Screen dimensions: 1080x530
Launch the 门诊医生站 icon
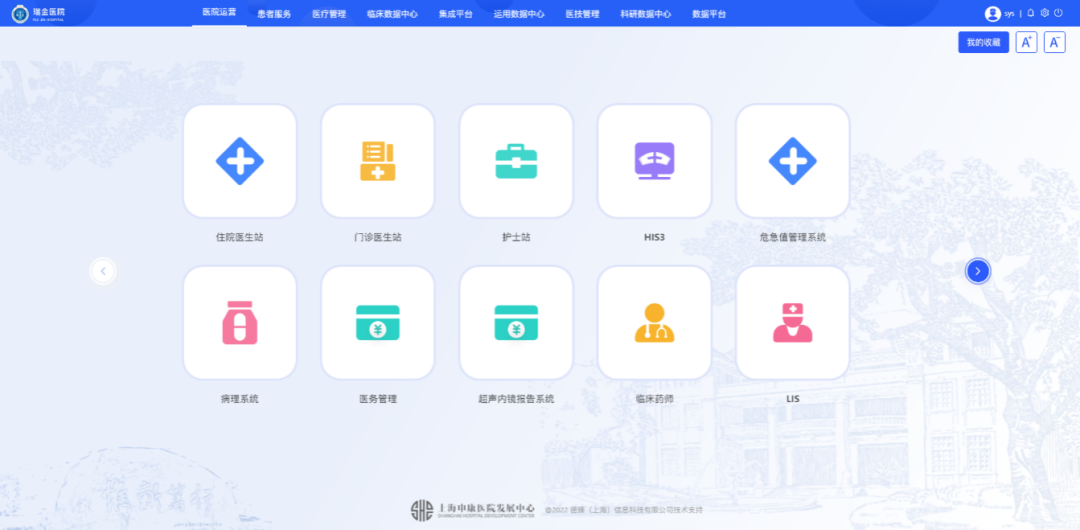(x=378, y=161)
